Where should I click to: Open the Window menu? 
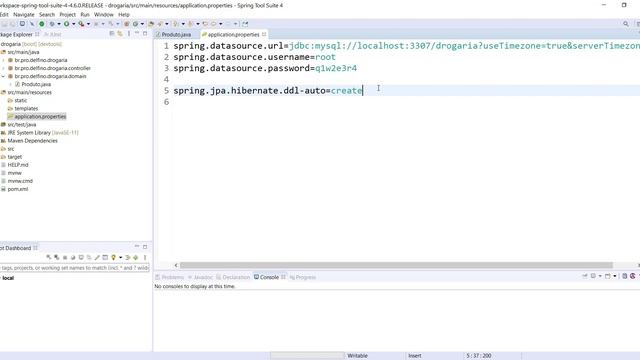point(104,15)
